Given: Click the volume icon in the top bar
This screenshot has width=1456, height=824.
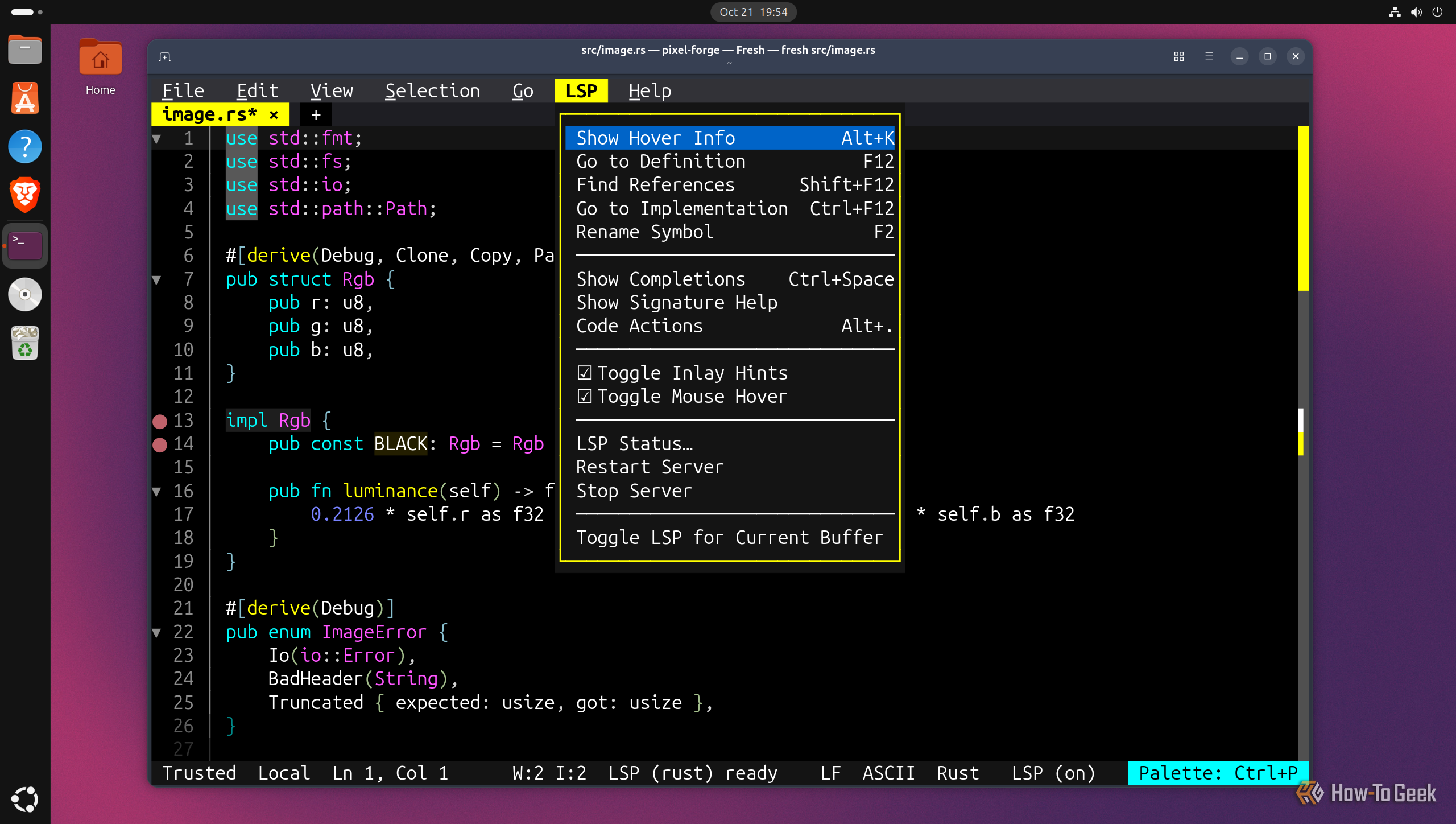Looking at the screenshot, I should (x=1416, y=12).
